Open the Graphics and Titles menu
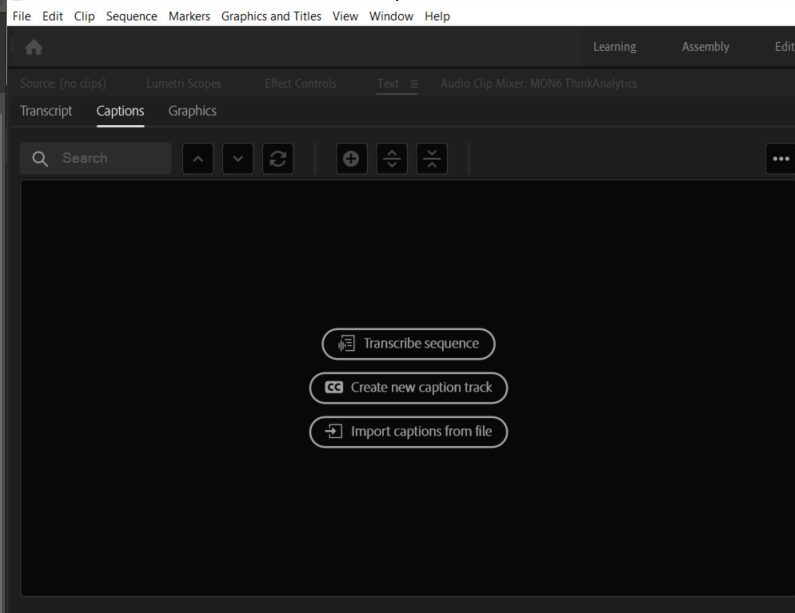795x613 pixels. pos(271,16)
